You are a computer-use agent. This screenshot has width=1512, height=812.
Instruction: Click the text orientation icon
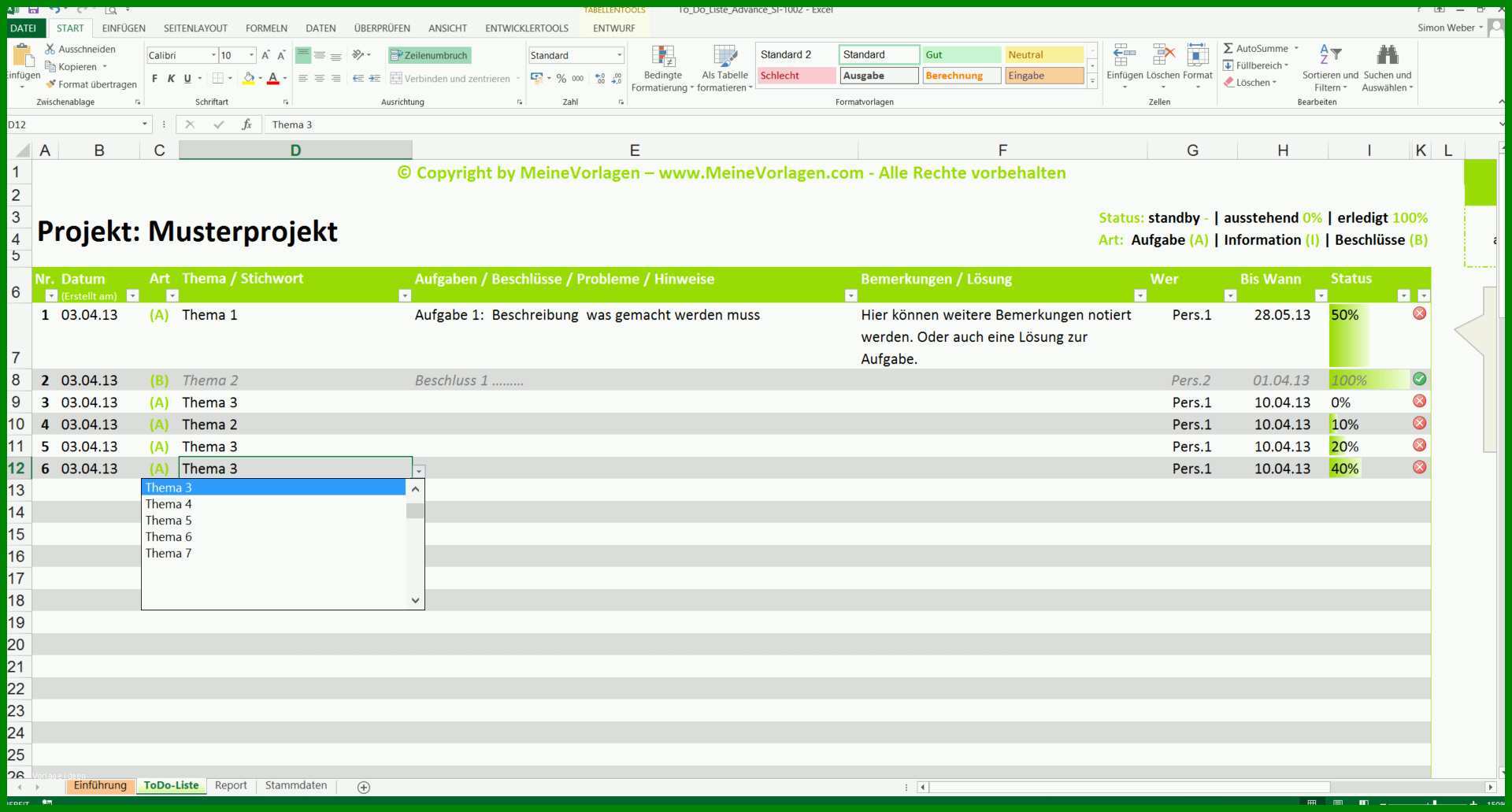point(358,55)
